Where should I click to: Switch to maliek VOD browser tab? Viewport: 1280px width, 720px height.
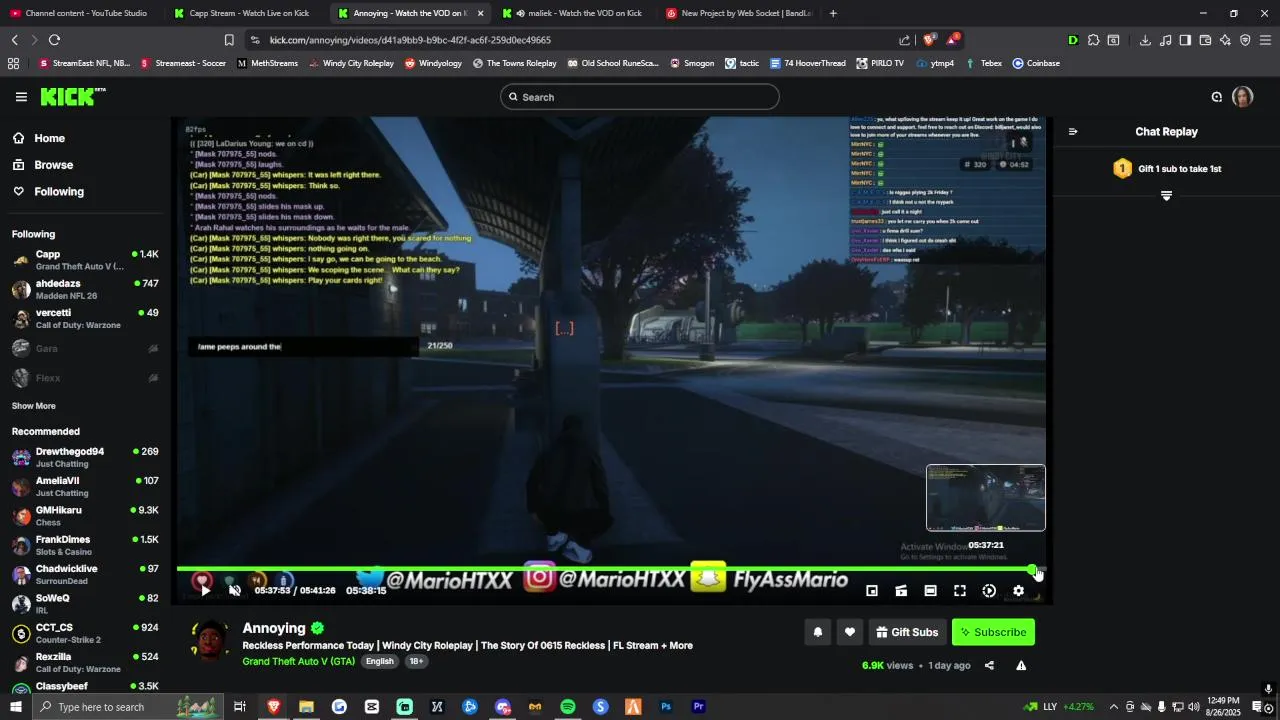[x=575, y=13]
